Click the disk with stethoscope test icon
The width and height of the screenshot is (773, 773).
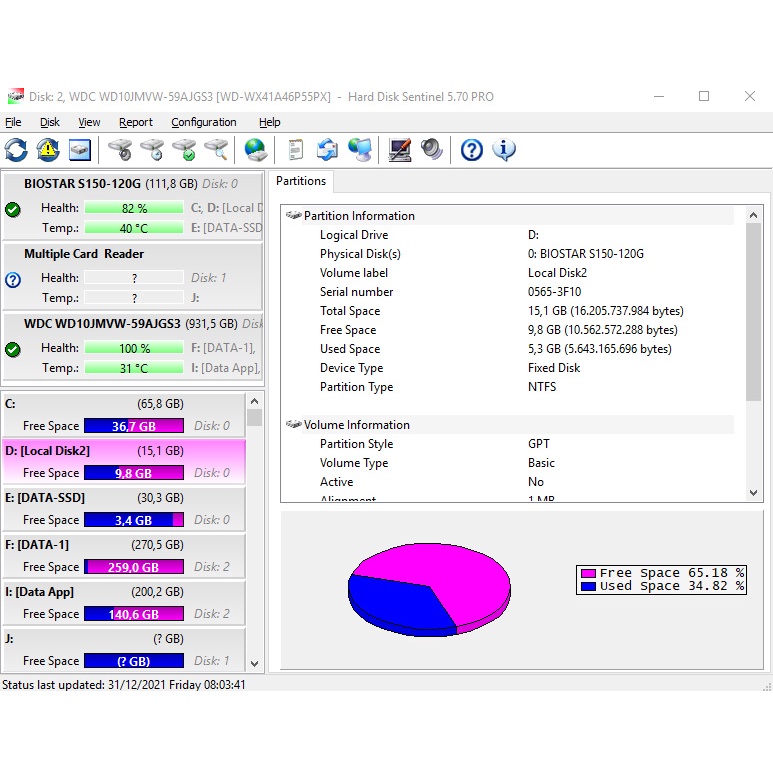tap(120, 150)
